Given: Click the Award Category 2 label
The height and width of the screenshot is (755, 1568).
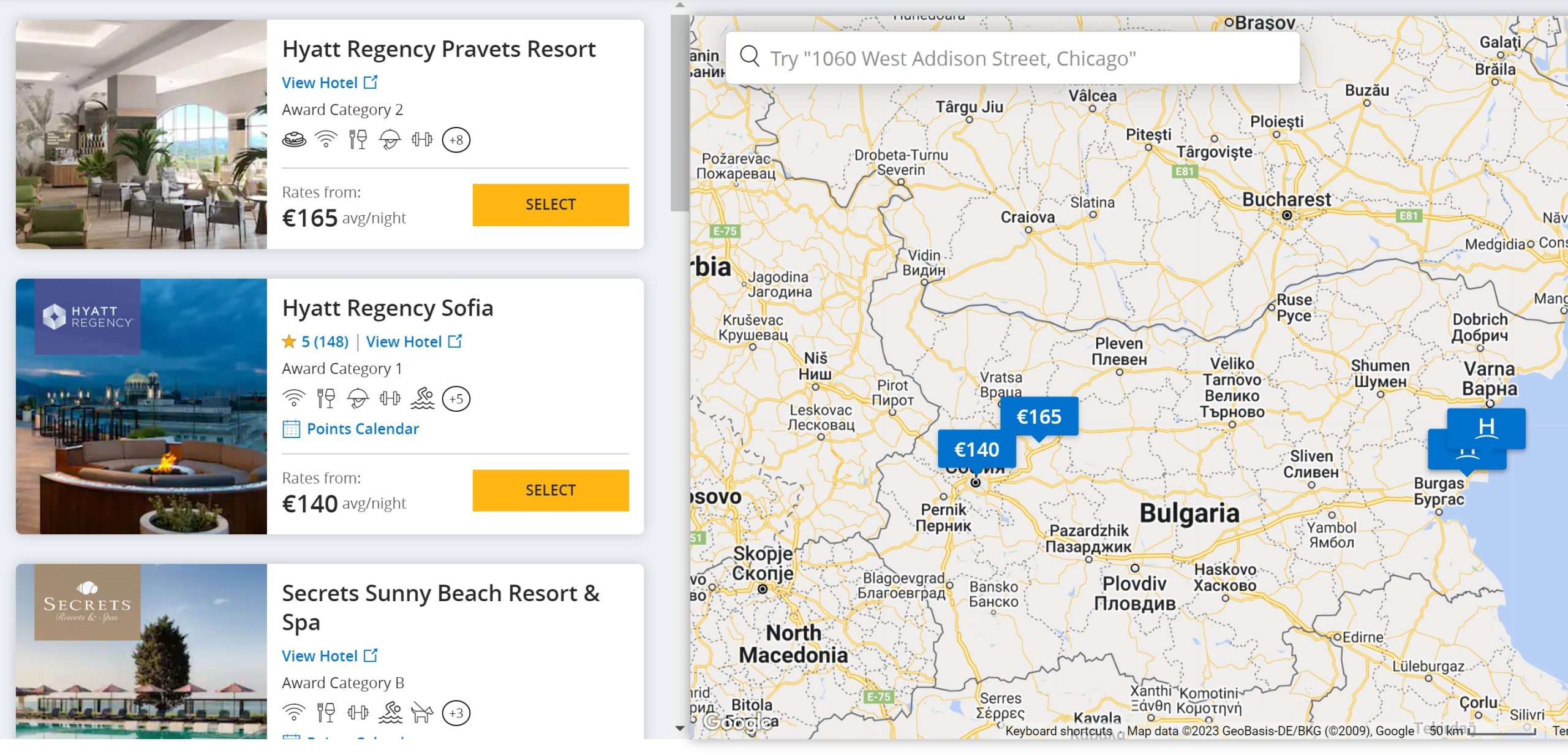Looking at the screenshot, I should (342, 110).
